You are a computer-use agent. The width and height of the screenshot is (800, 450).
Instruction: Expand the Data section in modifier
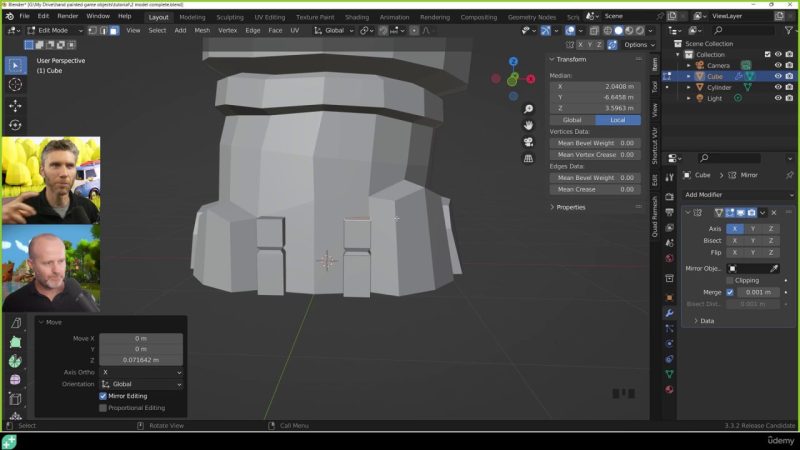point(706,321)
